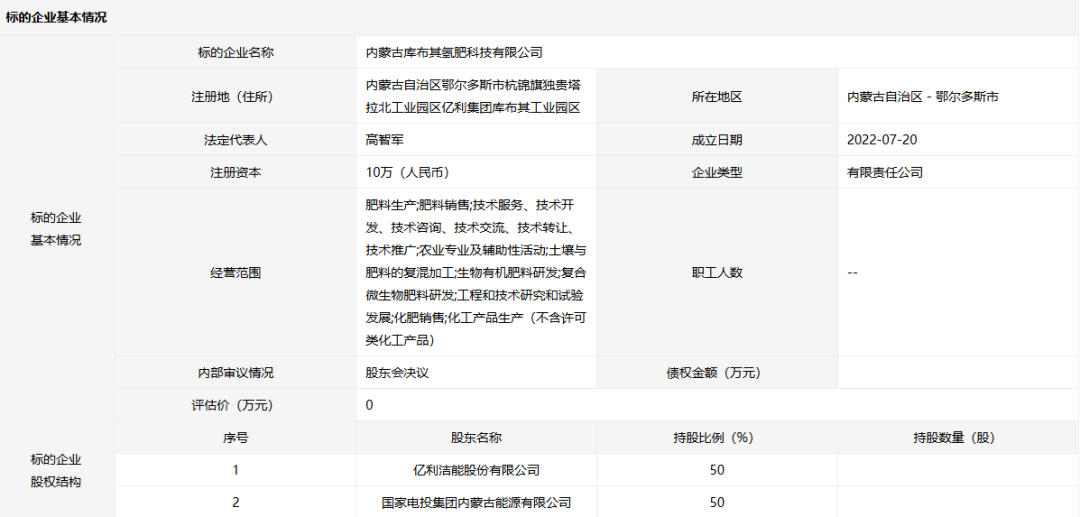Click the 50 percentage for 亿利洁能
Image resolution: width=1080 pixels, height=517 pixels.
tap(717, 470)
